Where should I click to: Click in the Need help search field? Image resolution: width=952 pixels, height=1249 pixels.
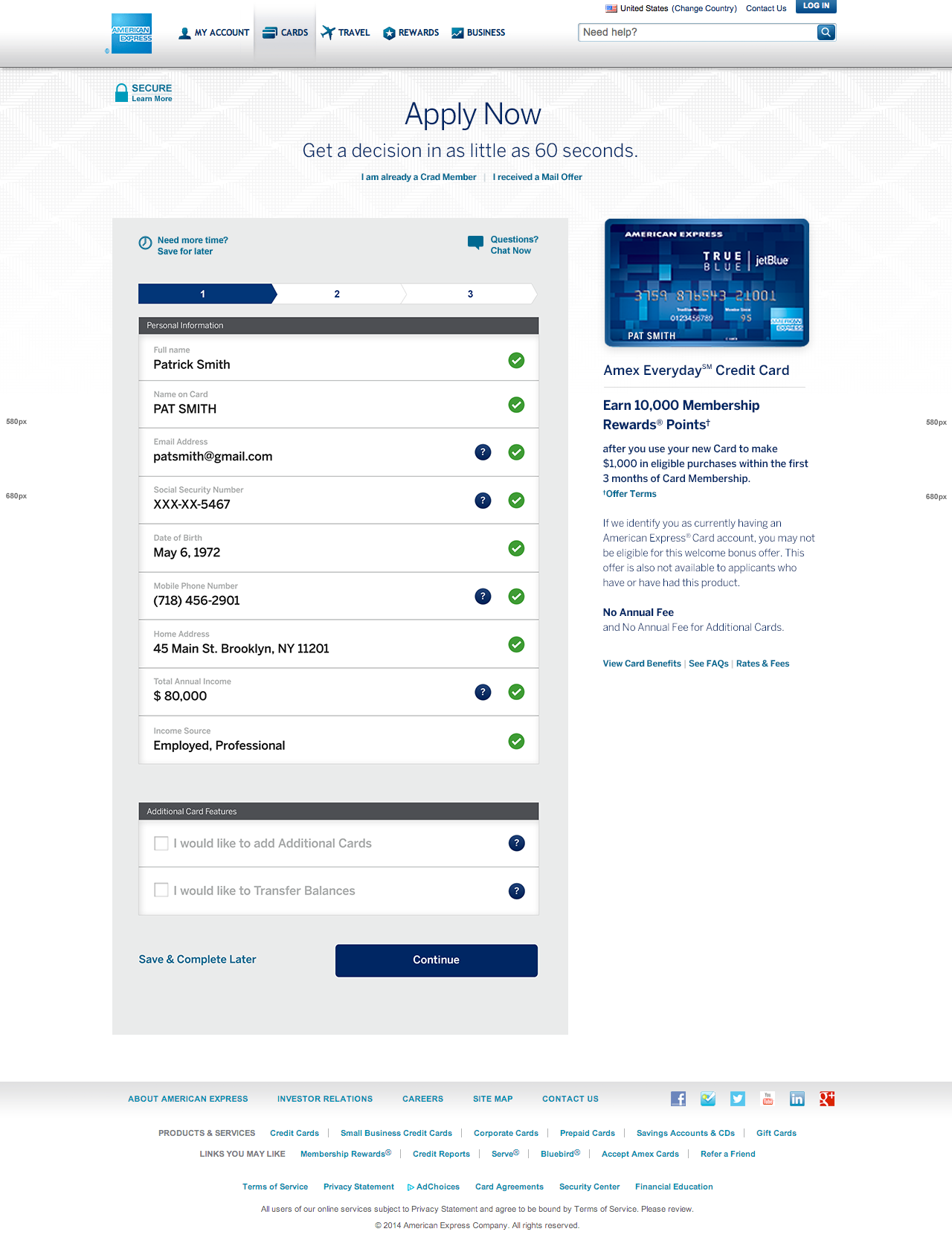coord(697,32)
